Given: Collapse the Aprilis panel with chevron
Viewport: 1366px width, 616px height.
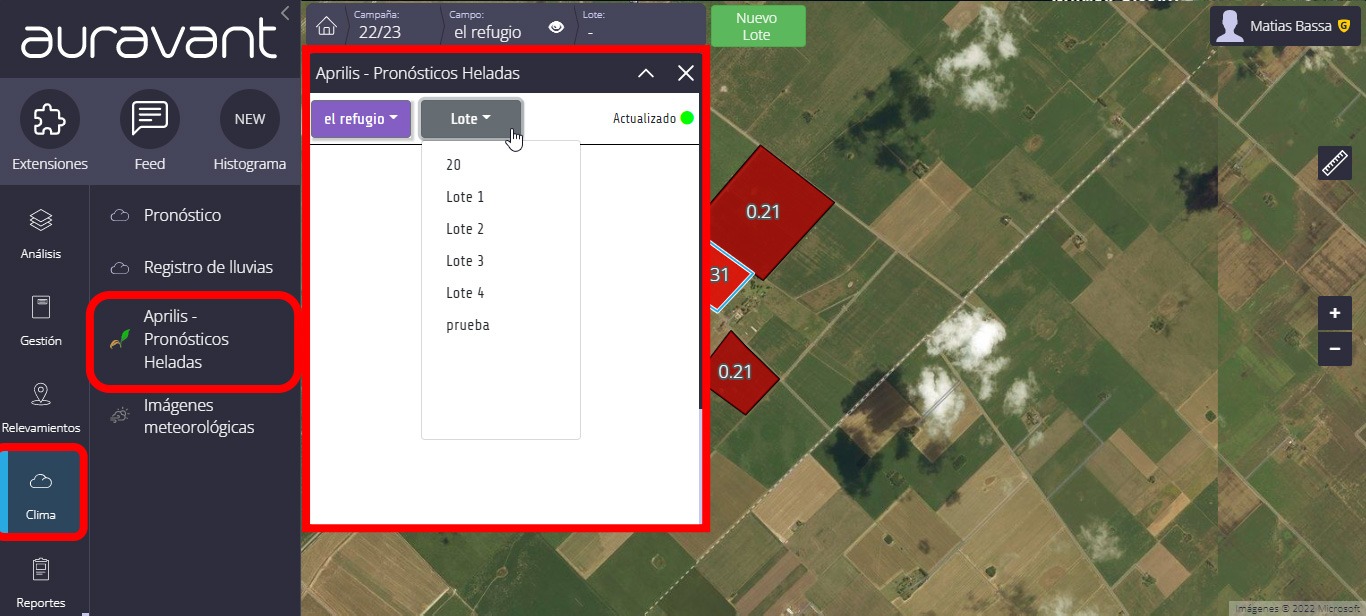Looking at the screenshot, I should 646,73.
